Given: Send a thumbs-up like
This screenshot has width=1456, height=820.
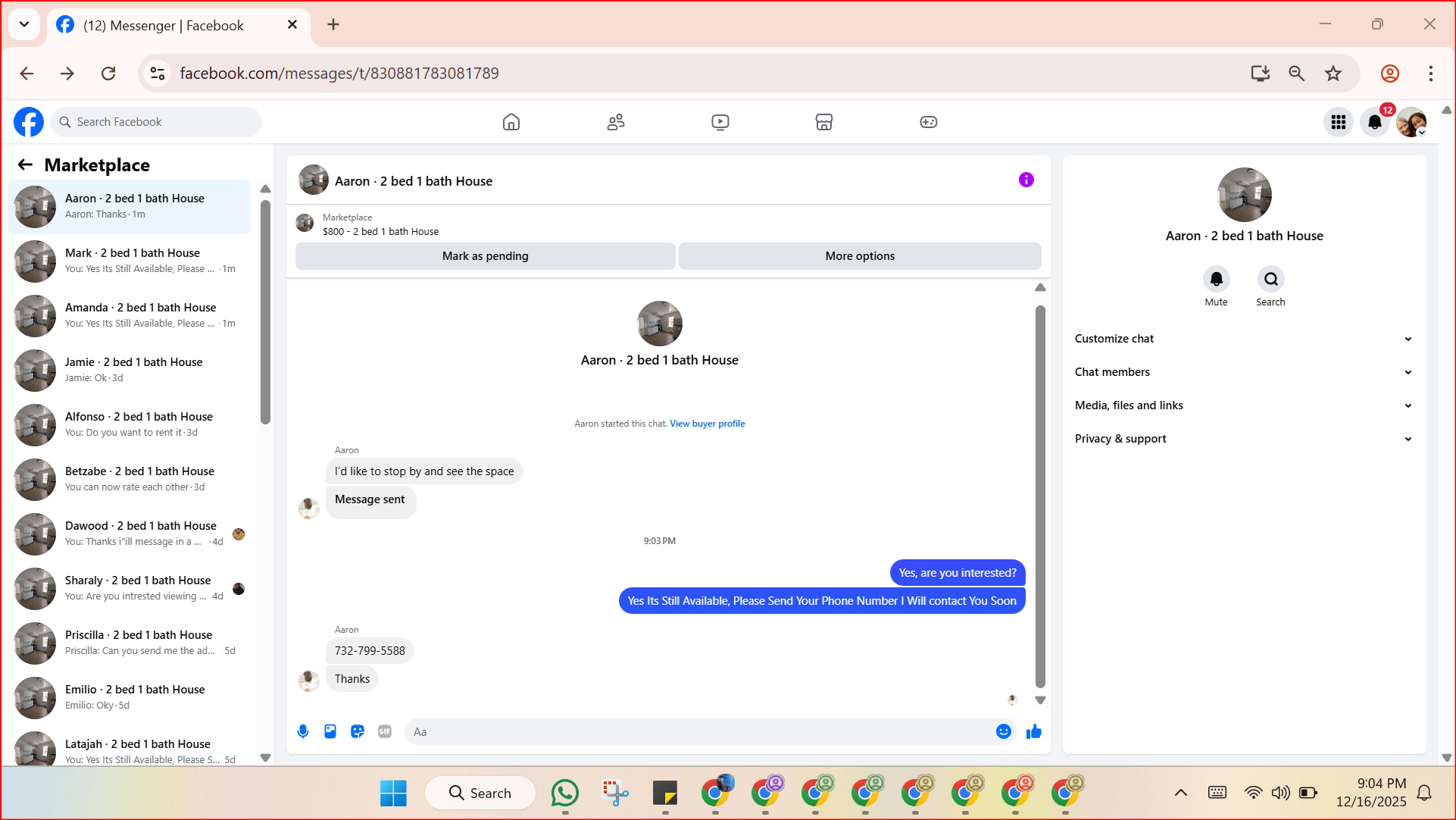Looking at the screenshot, I should coord(1034,731).
